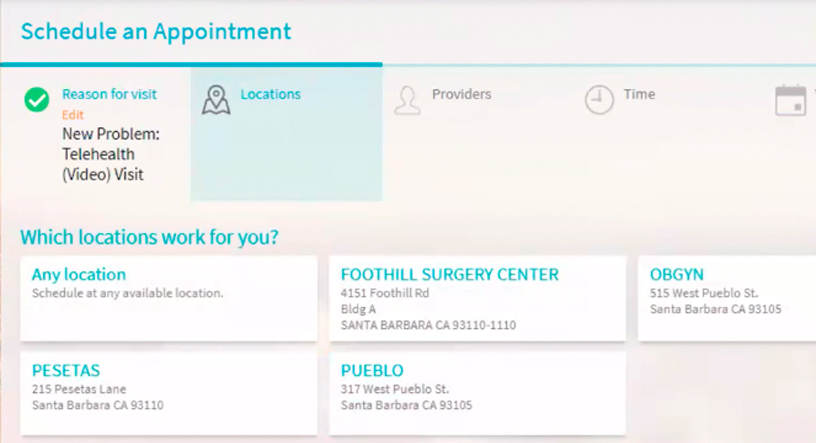Choose the Any location card
Image resolution: width=816 pixels, height=443 pixels.
tap(169, 298)
